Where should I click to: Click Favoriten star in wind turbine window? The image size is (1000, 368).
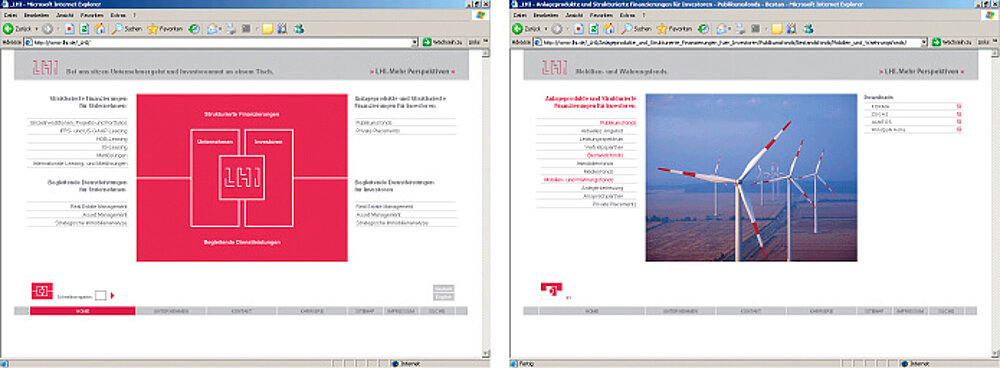click(662, 29)
